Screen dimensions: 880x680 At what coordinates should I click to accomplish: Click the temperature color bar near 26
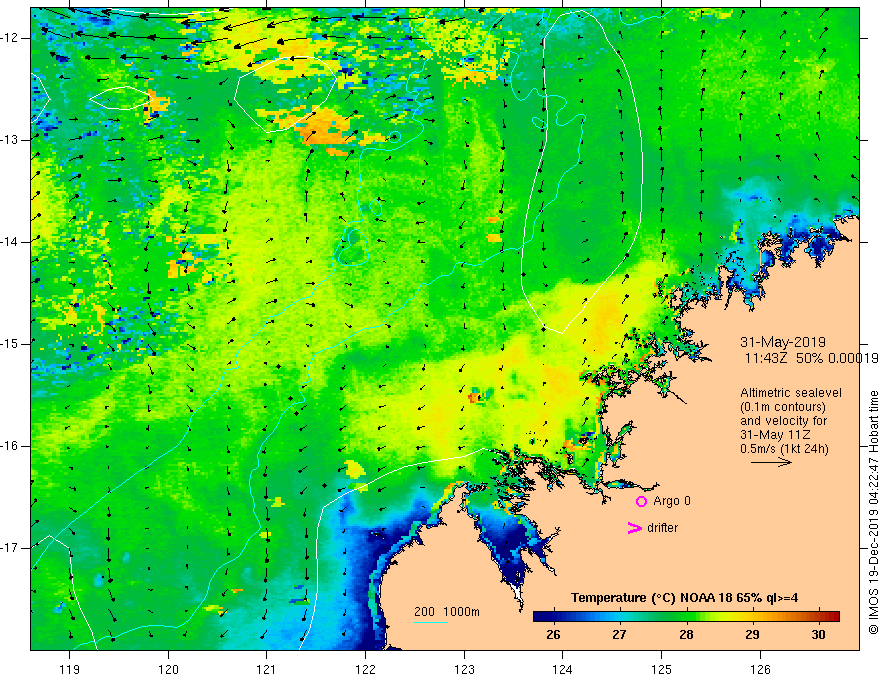click(x=553, y=617)
